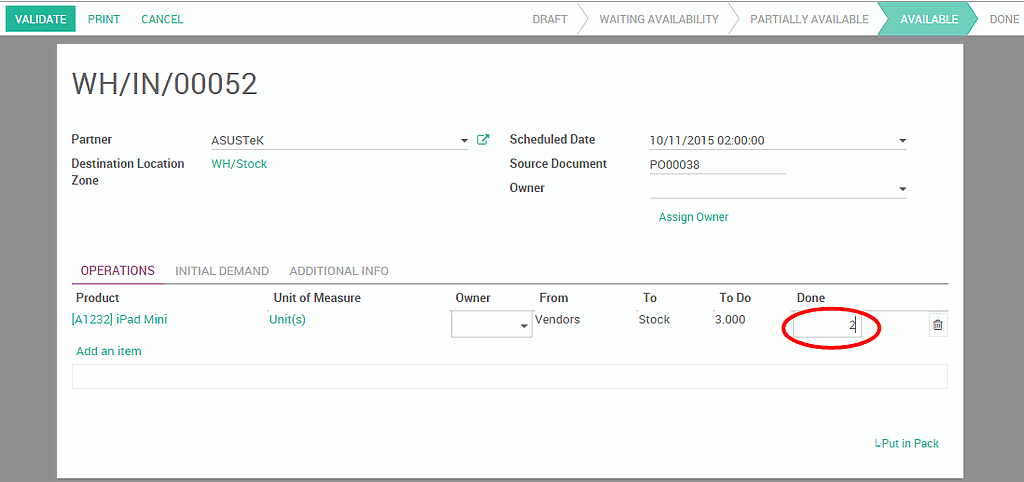
Task: Select the Operations tab
Action: [x=117, y=271]
